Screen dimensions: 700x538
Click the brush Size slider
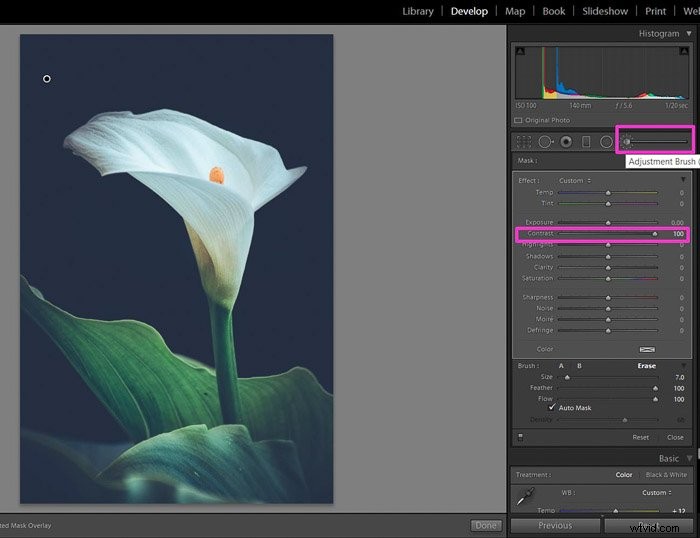(x=608, y=377)
